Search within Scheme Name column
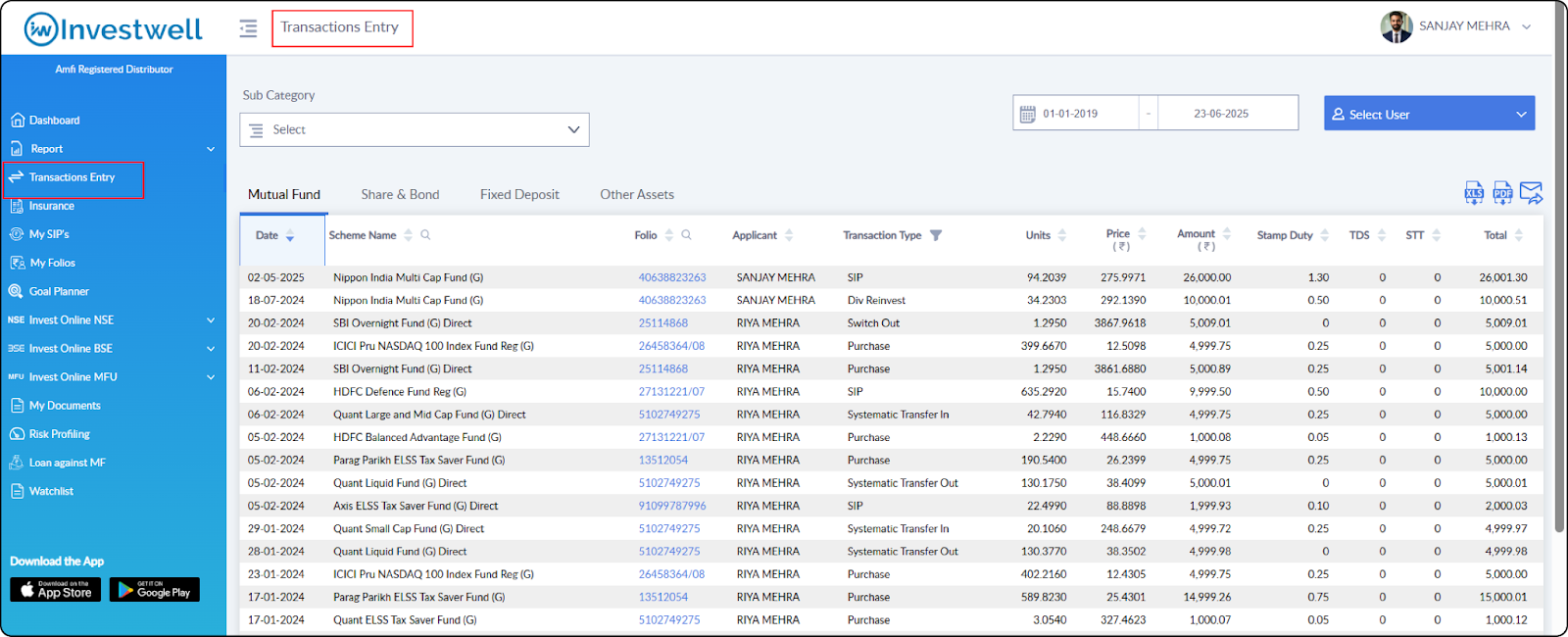 tap(425, 235)
